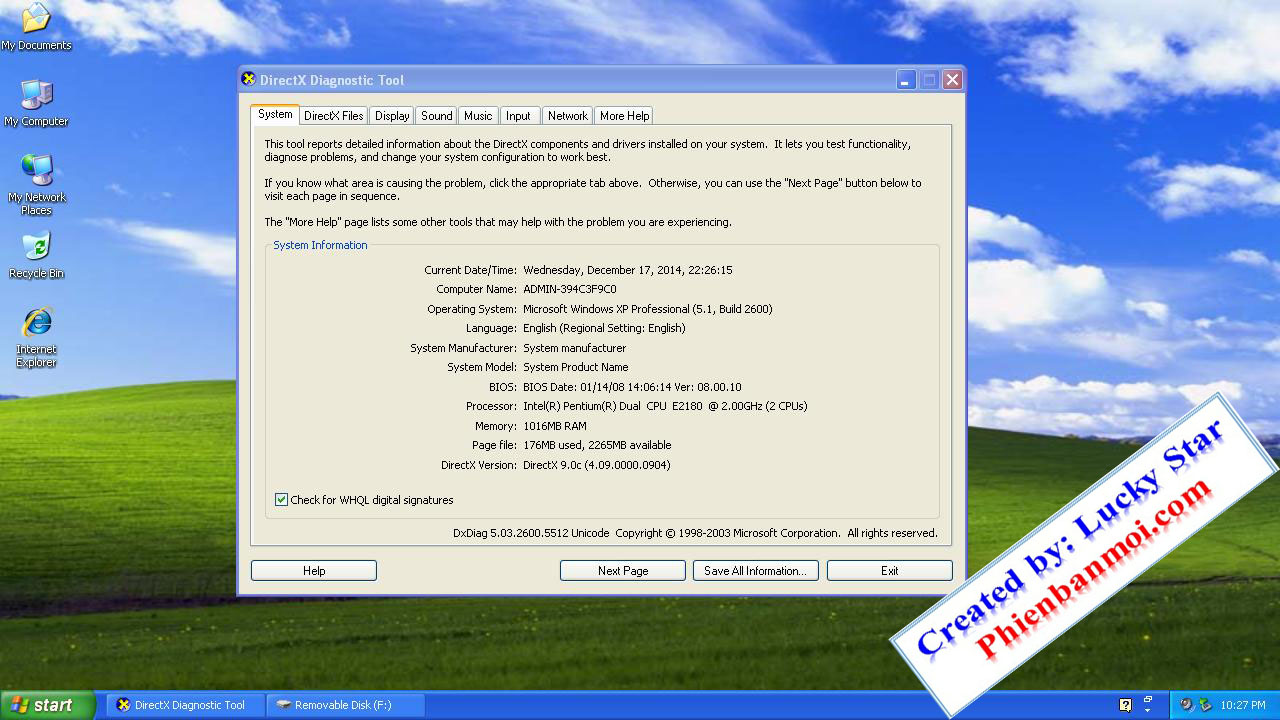This screenshot has height=720, width=1280.
Task: Select the Recycle Bin icon
Action: click(36, 255)
